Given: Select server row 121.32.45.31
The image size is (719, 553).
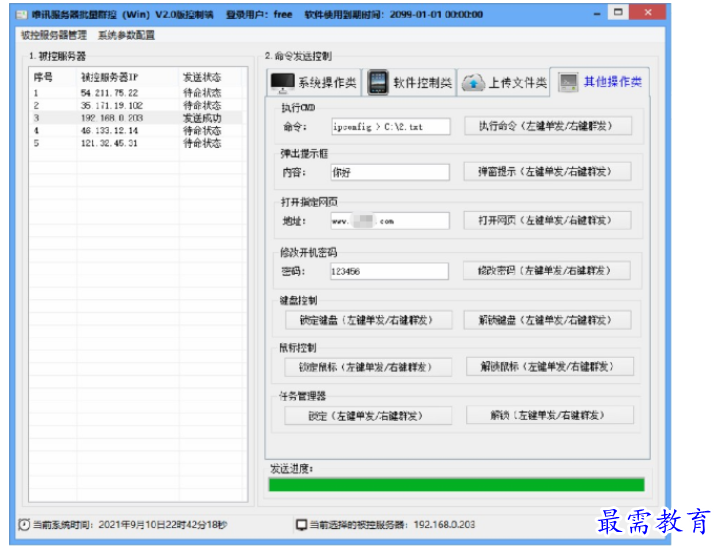Looking at the screenshot, I should (x=137, y=144).
